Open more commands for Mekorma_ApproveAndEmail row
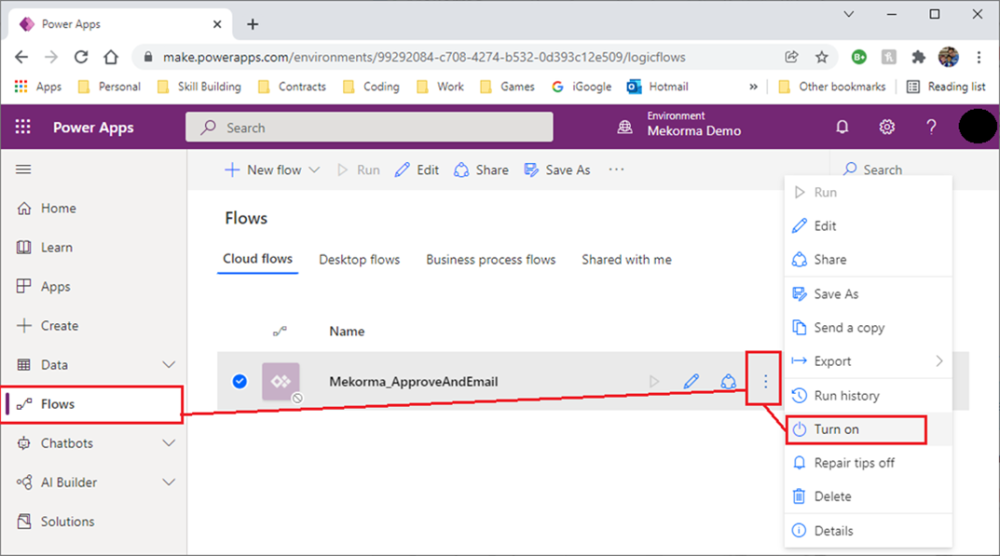1000x556 pixels. click(x=765, y=381)
